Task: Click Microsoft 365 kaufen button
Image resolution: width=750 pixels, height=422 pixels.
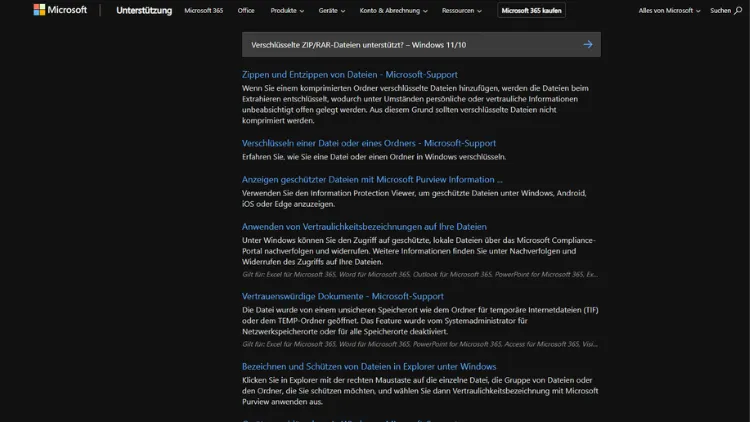Action: tap(531, 11)
